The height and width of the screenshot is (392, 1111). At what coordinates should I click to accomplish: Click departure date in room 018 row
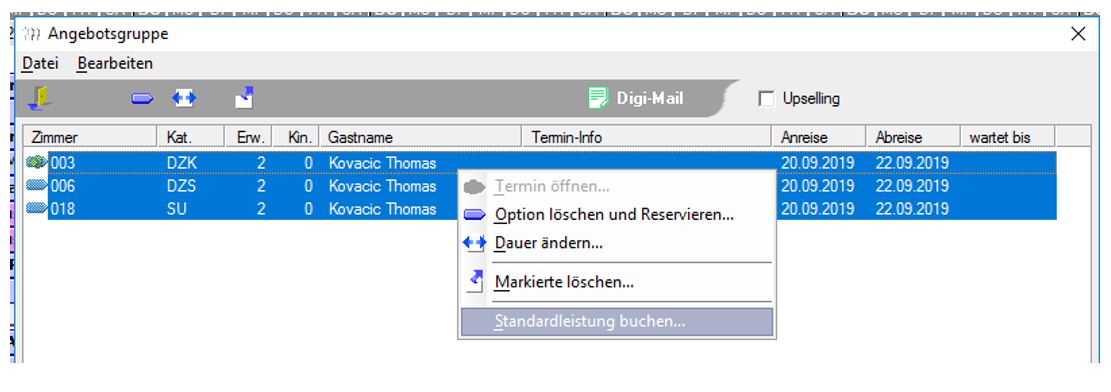coord(912,209)
